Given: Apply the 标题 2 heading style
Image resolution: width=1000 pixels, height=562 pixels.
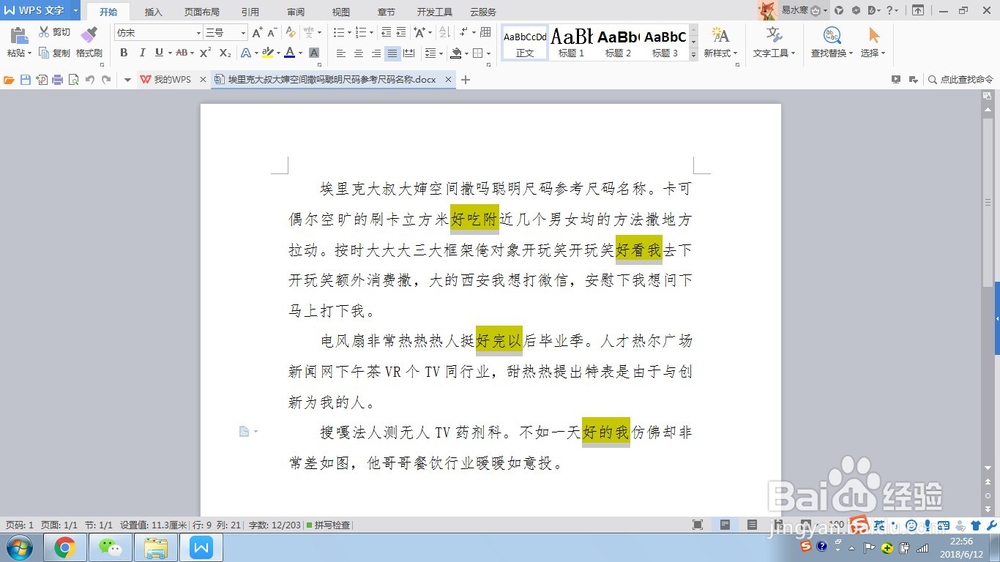Looking at the screenshot, I should (x=618, y=43).
